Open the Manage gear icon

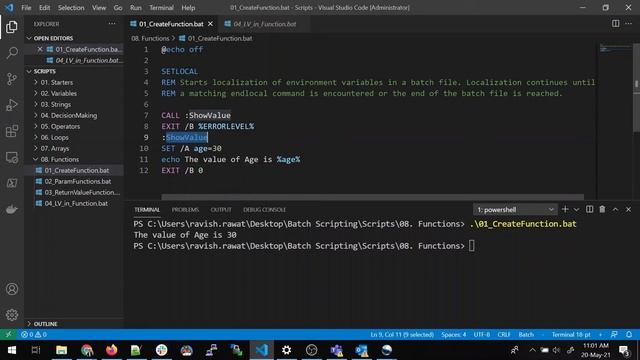coord(12,315)
